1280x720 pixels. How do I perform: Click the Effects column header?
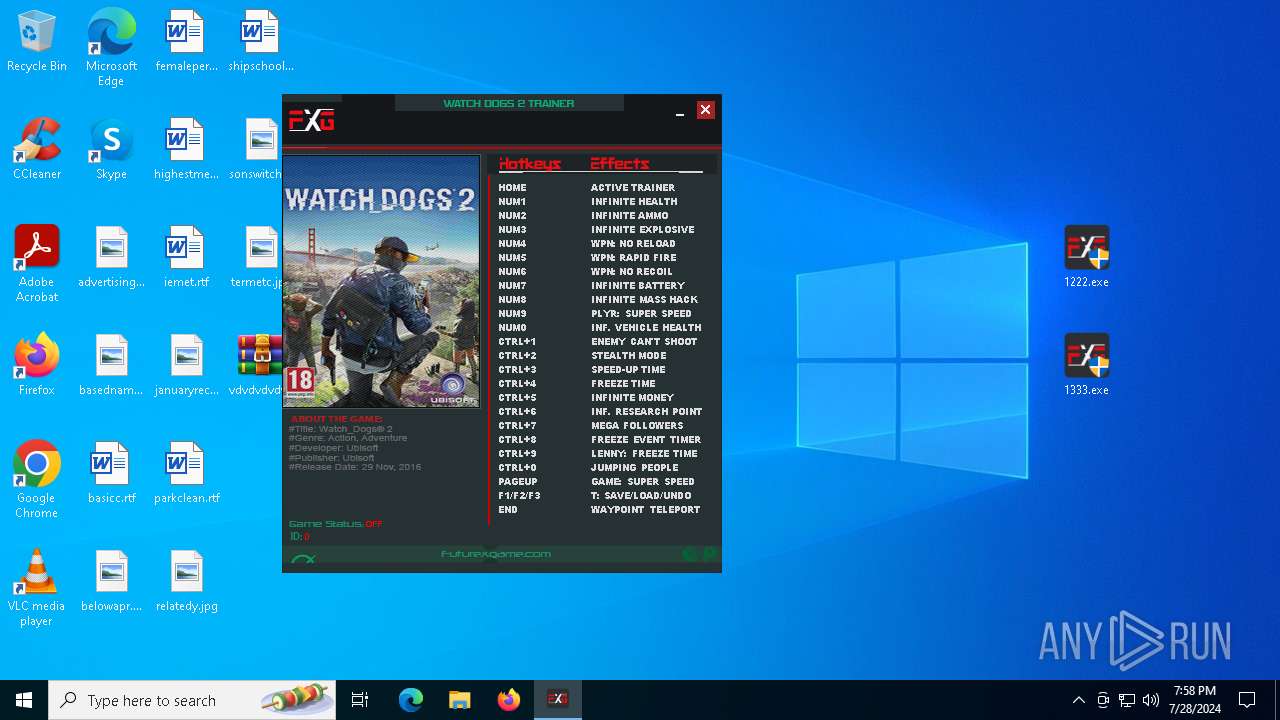(620, 164)
